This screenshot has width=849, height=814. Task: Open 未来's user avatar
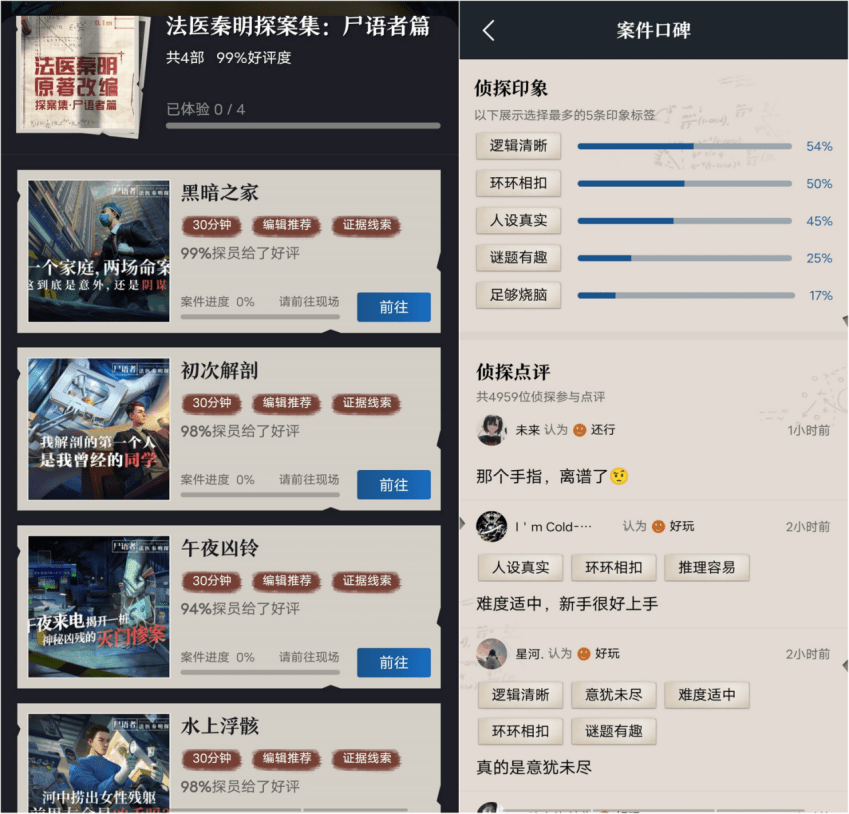pos(491,430)
